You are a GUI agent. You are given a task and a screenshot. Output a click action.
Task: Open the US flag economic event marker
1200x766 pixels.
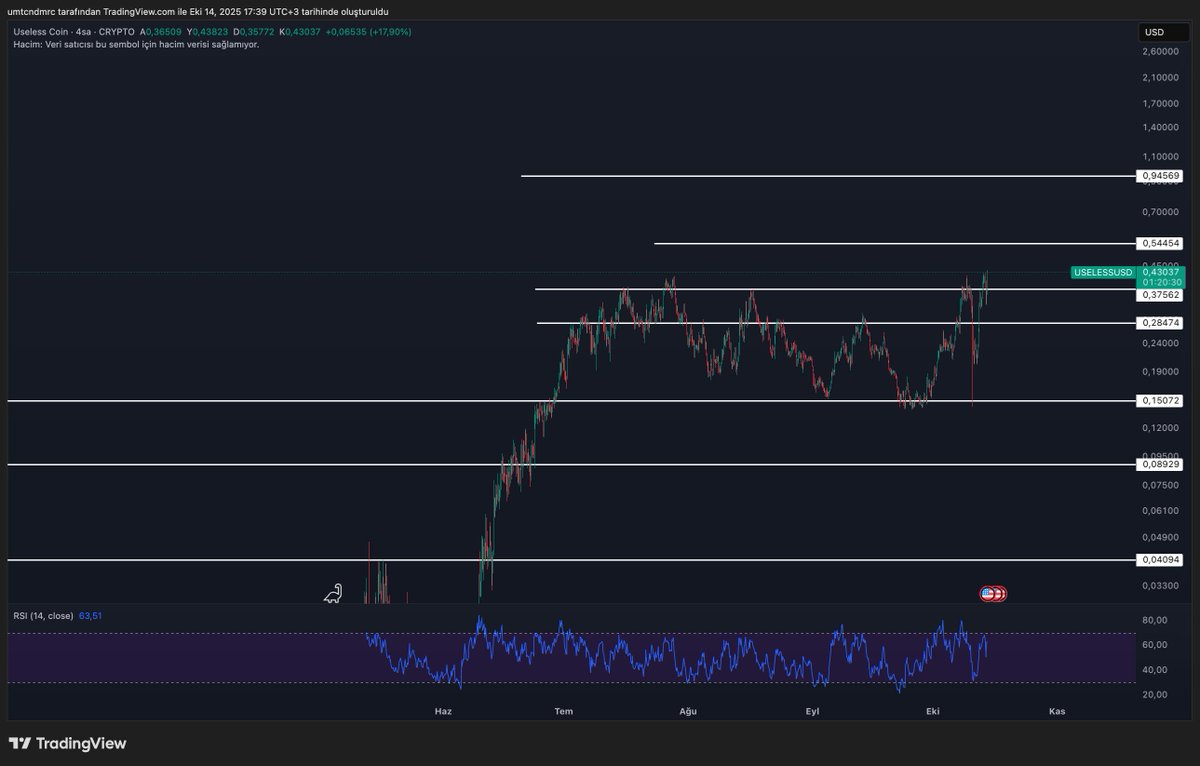click(x=989, y=594)
